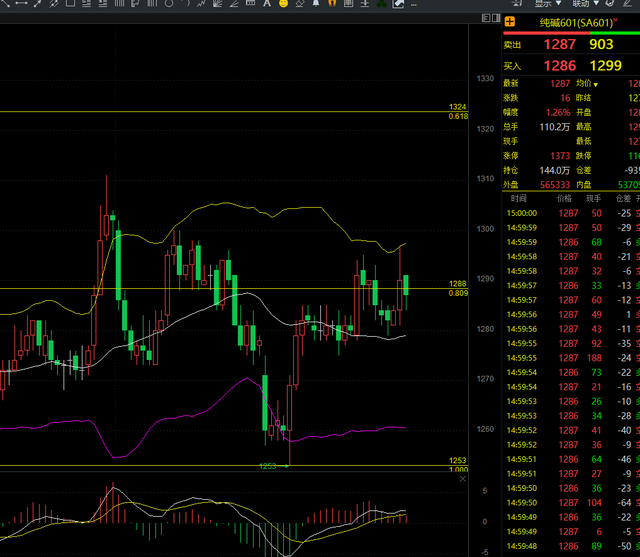Select the zigzag wave line tool
Screen dimensions: 640x557
click(x=201, y=3)
